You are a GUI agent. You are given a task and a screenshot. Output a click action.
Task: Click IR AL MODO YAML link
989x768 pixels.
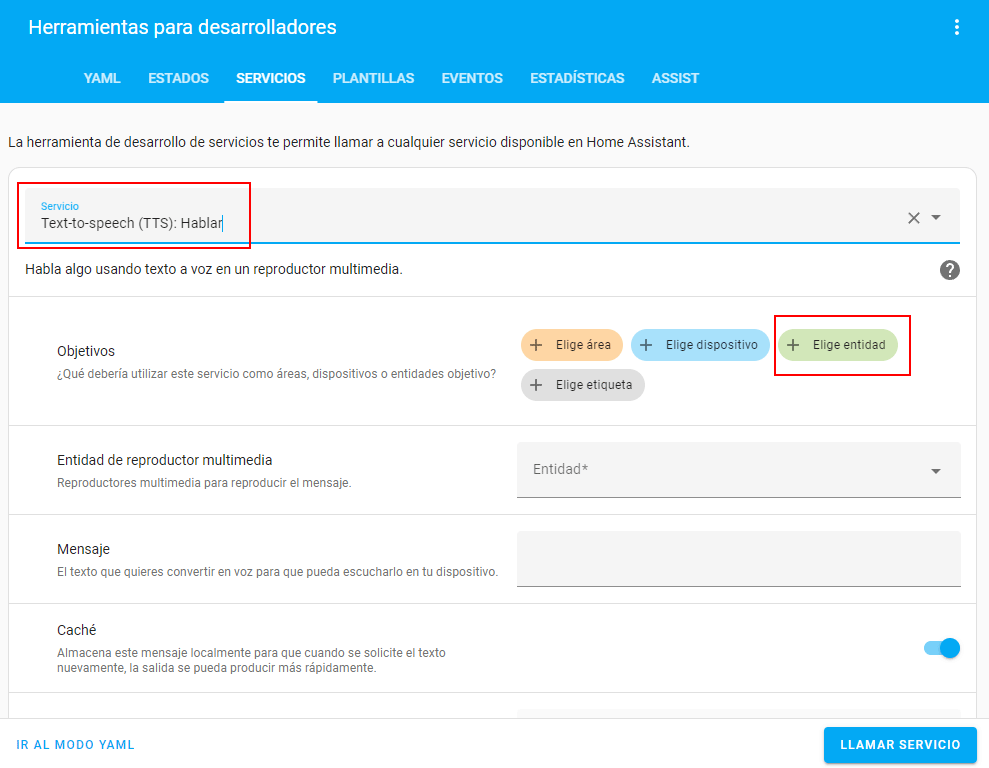pos(76,745)
